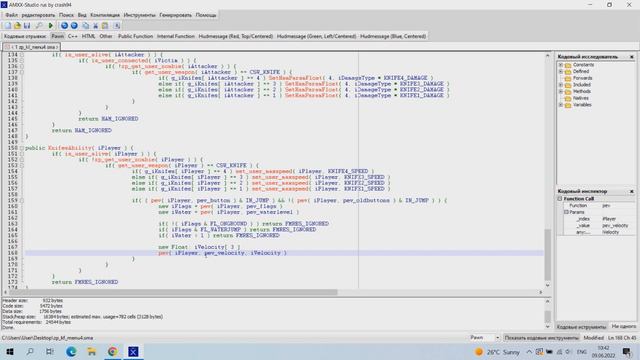Click the Save floppy disk icon

[x=27, y=26]
